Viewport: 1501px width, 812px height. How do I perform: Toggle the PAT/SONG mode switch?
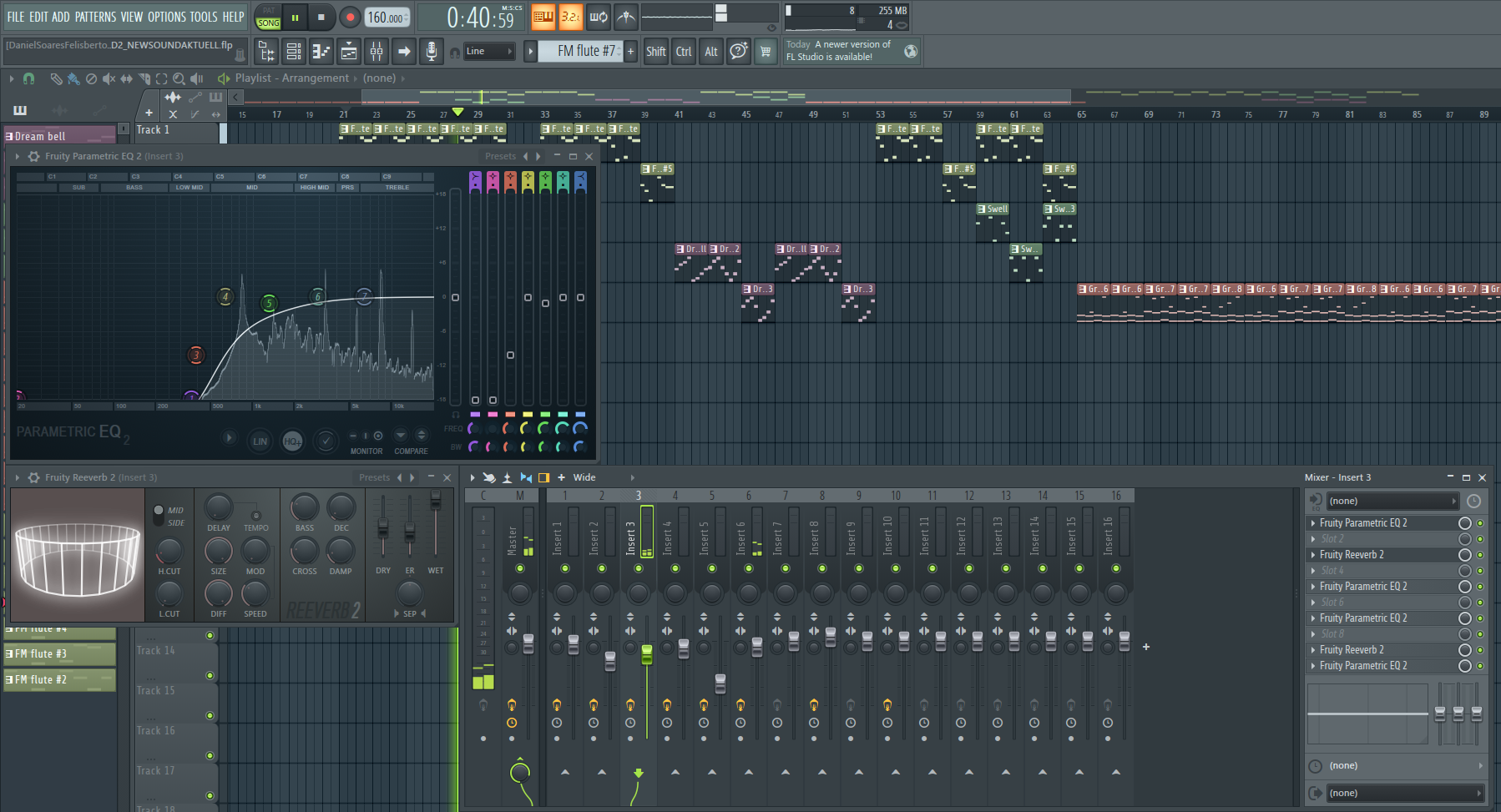[x=268, y=18]
